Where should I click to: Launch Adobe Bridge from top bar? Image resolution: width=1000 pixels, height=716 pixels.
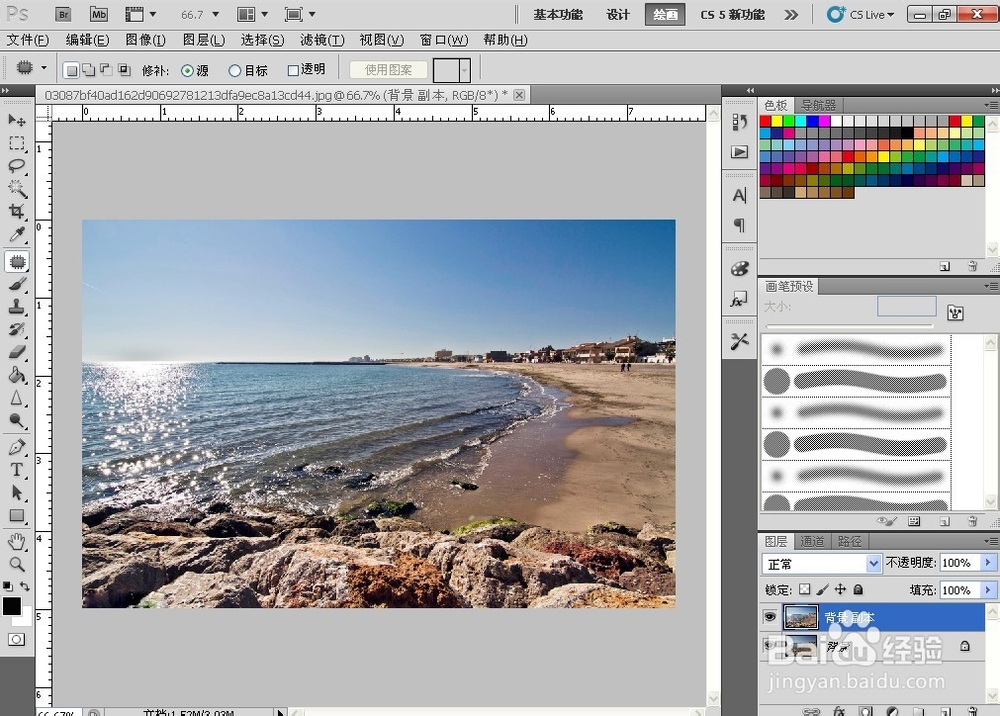click(x=62, y=14)
